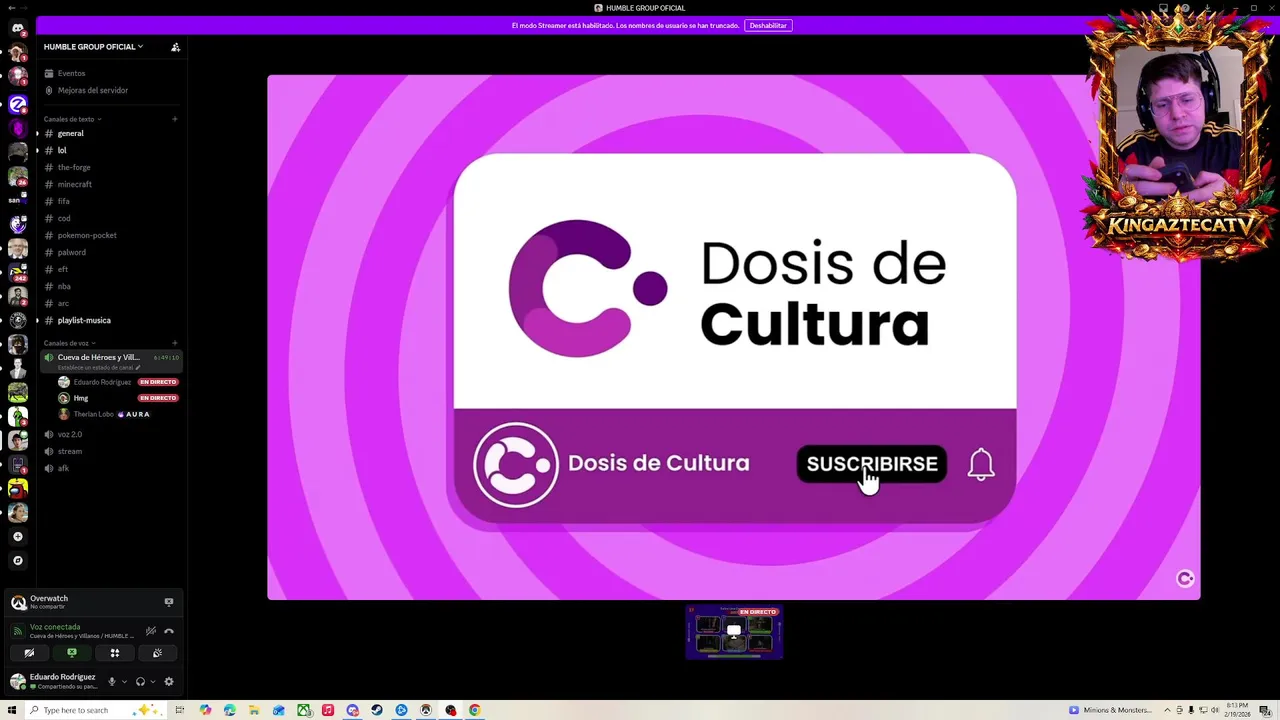
Task: Open Mejoras del servidor boost icon
Action: (48, 90)
